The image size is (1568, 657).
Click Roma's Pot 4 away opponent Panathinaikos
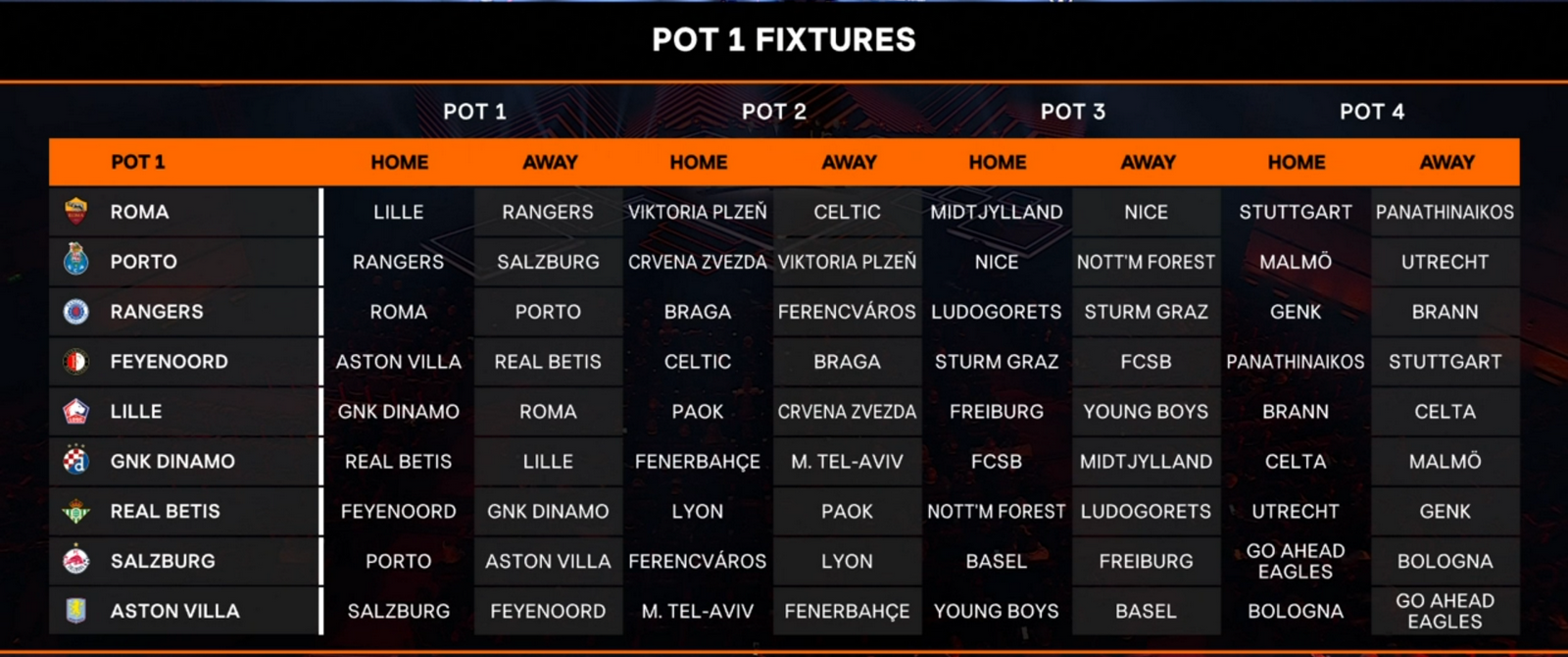[1445, 212]
